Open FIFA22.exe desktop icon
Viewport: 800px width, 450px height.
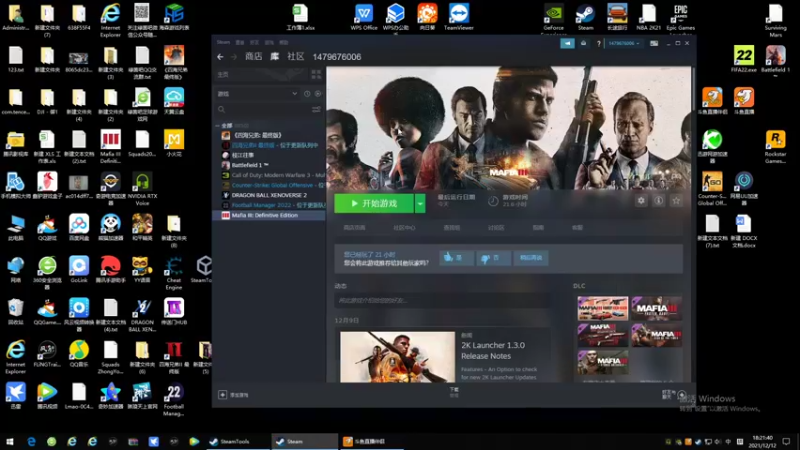click(x=743, y=59)
